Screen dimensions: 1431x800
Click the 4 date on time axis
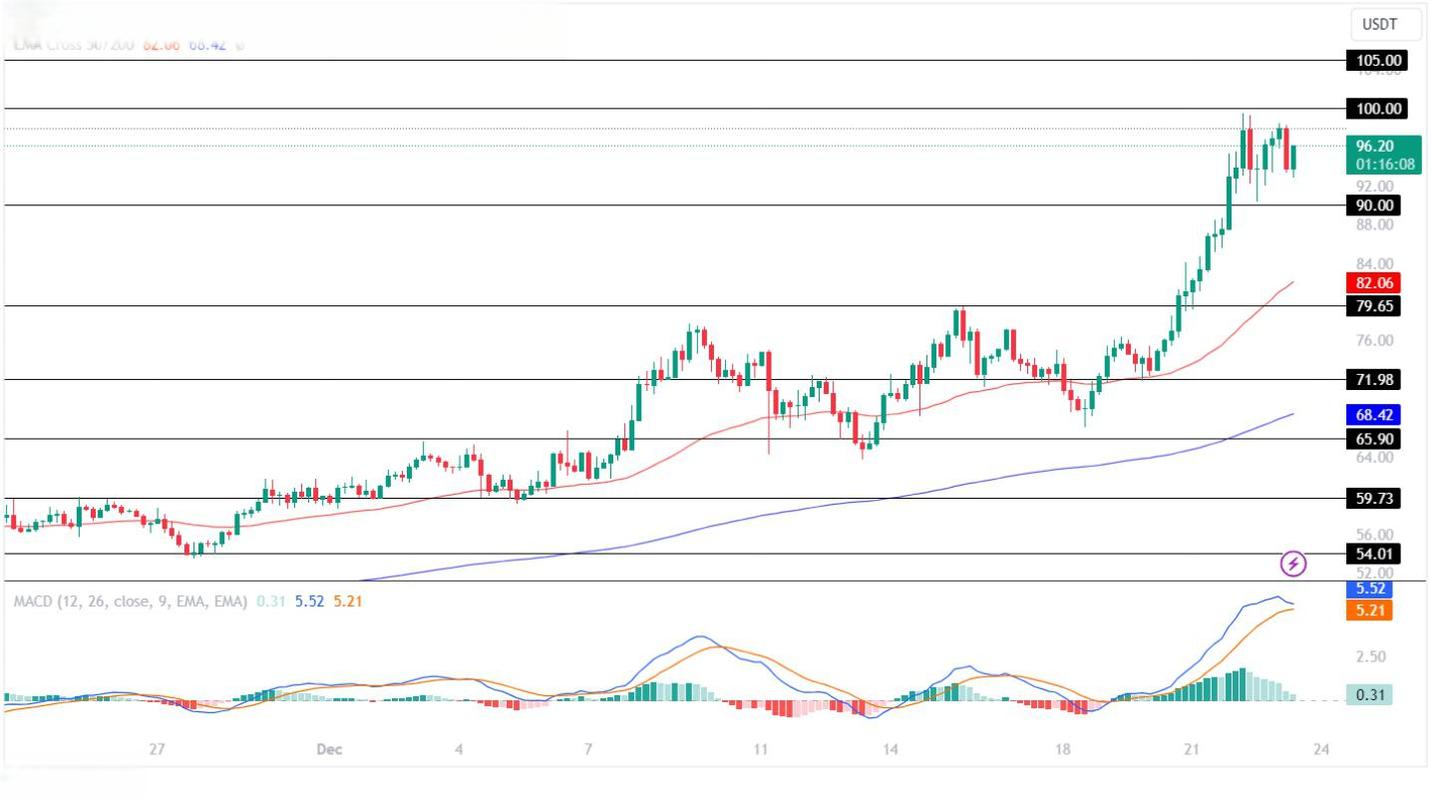[x=459, y=749]
